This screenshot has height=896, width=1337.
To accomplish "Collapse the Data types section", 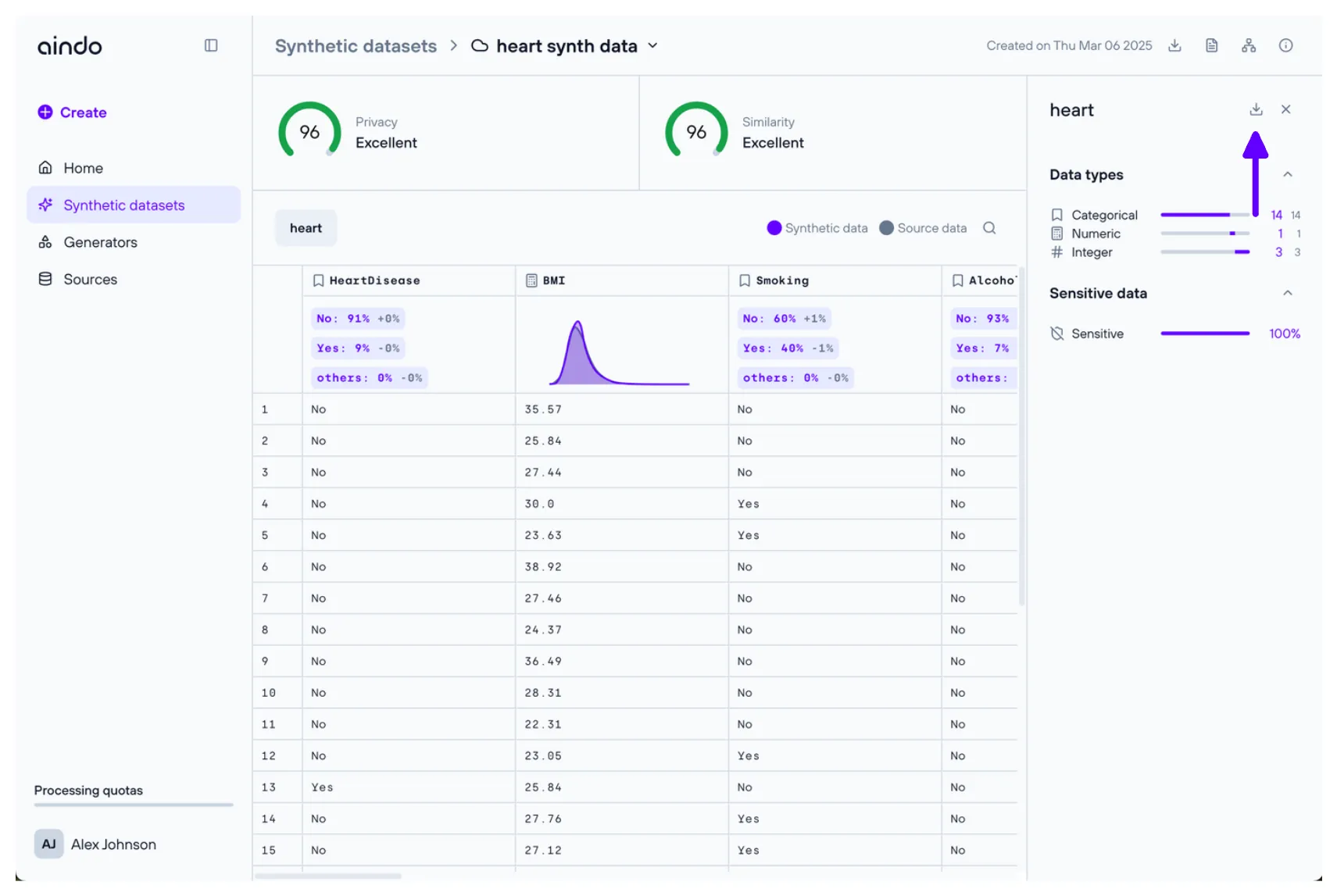I will coord(1288,174).
